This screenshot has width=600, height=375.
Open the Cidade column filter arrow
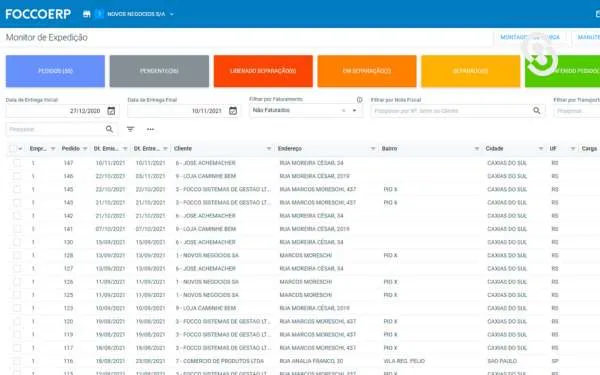pos(541,148)
